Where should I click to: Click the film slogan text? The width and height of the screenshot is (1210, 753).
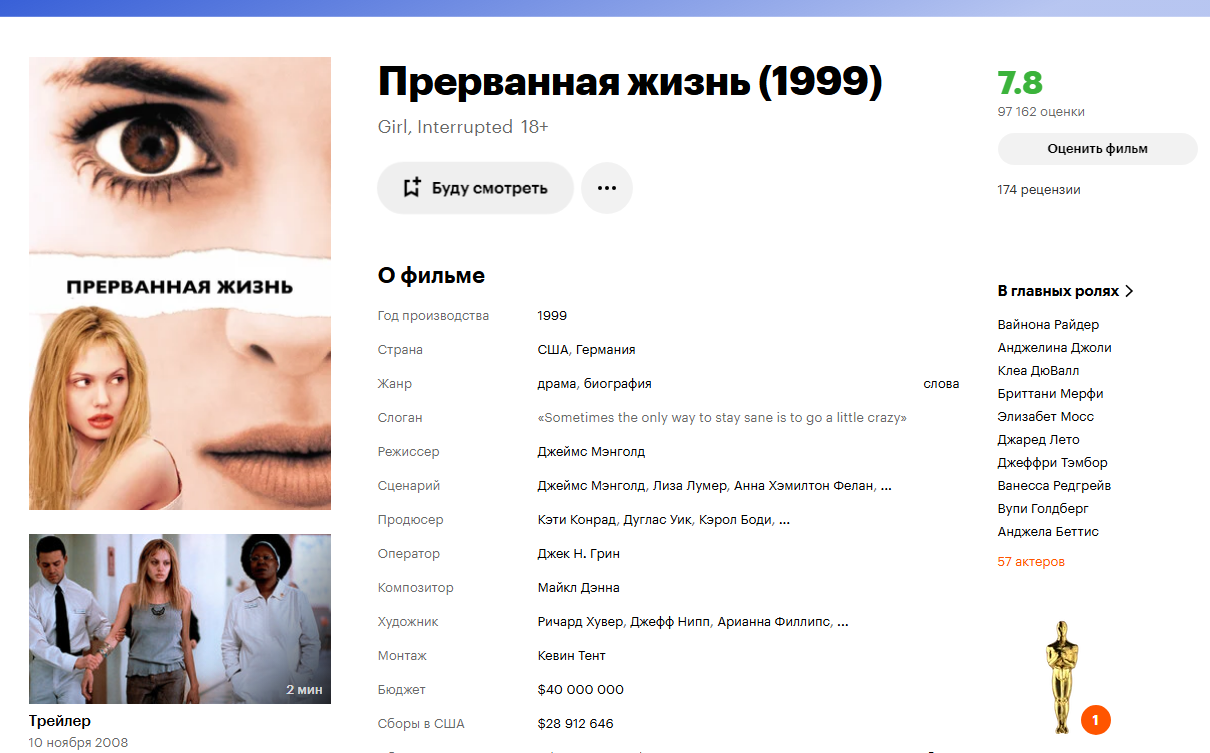click(722, 418)
